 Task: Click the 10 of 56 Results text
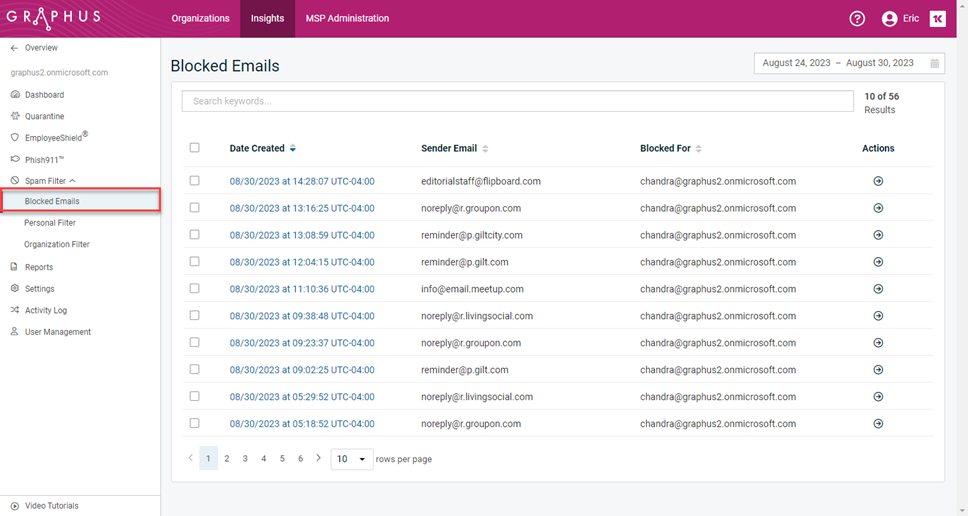pyautogui.click(x=882, y=103)
